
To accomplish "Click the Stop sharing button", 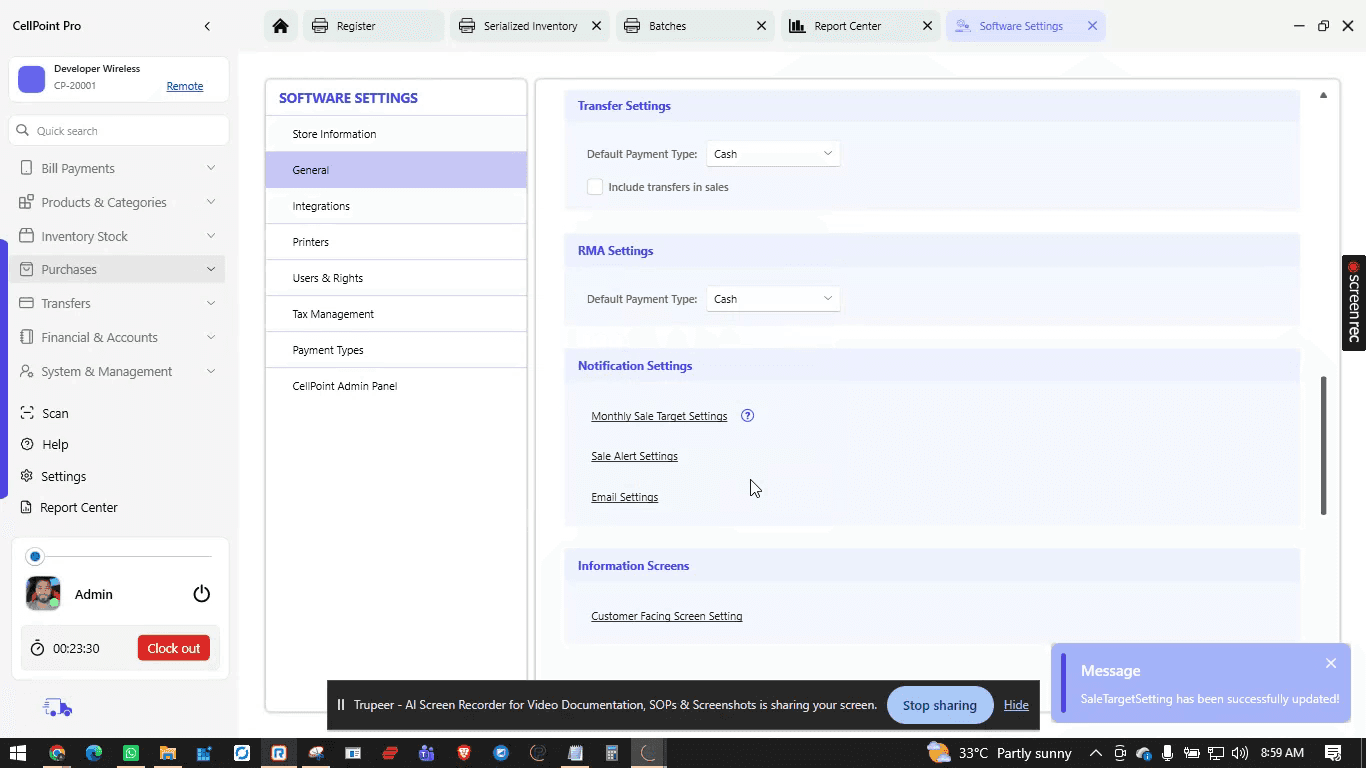I will coord(939,705).
